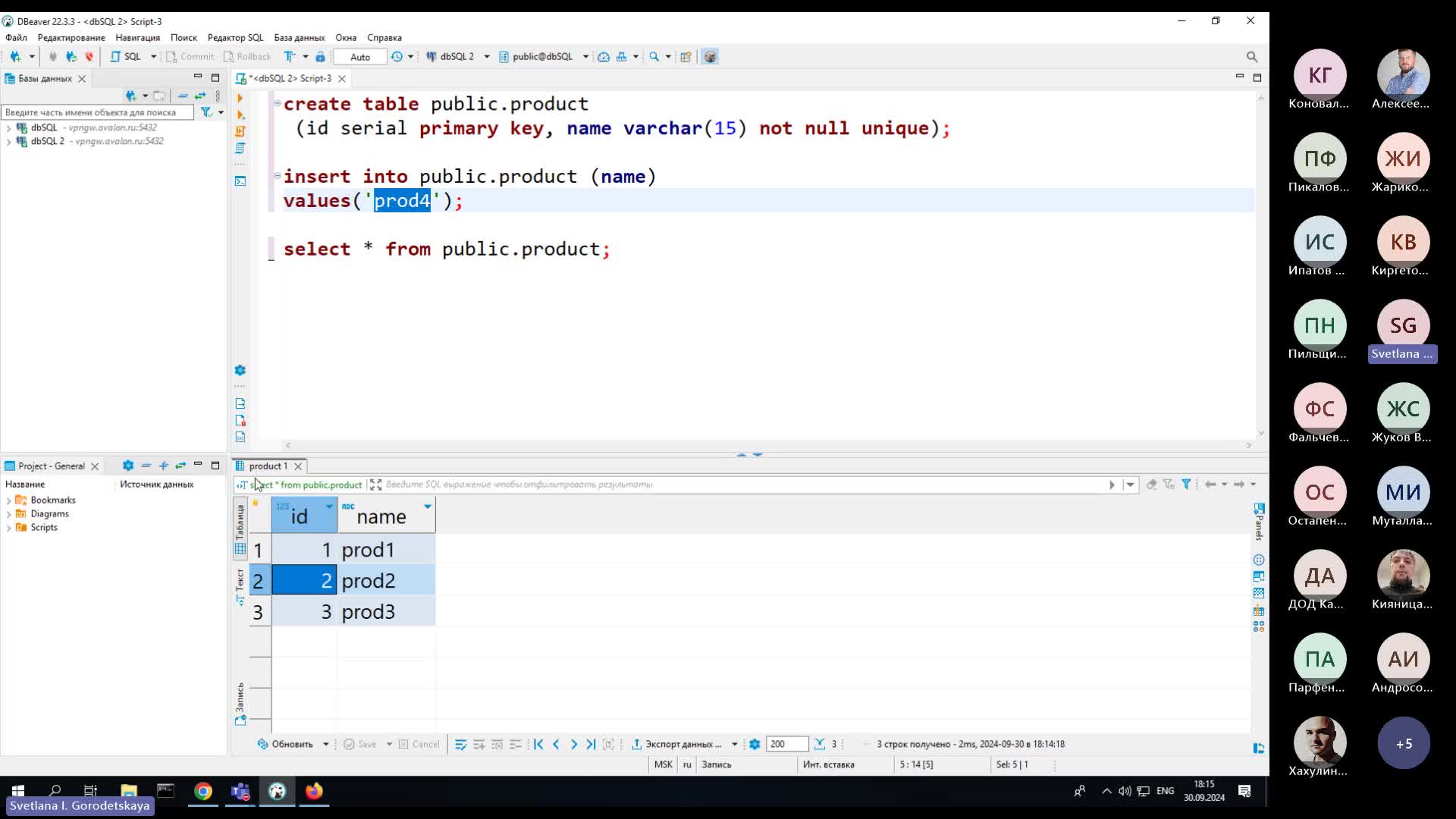Click the collapse all icon in navigator
Image resolution: width=1456 pixels, height=819 pixels.
pyautogui.click(x=183, y=96)
